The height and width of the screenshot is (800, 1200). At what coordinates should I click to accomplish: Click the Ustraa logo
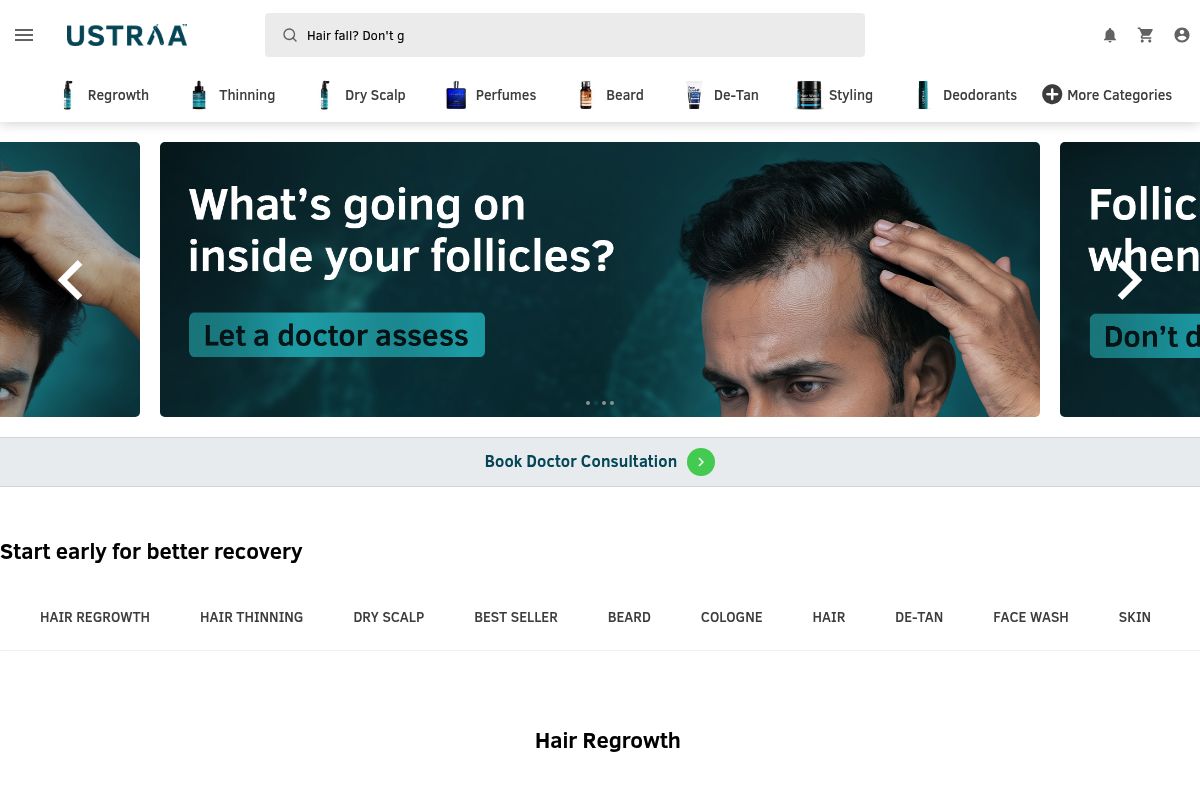point(127,35)
